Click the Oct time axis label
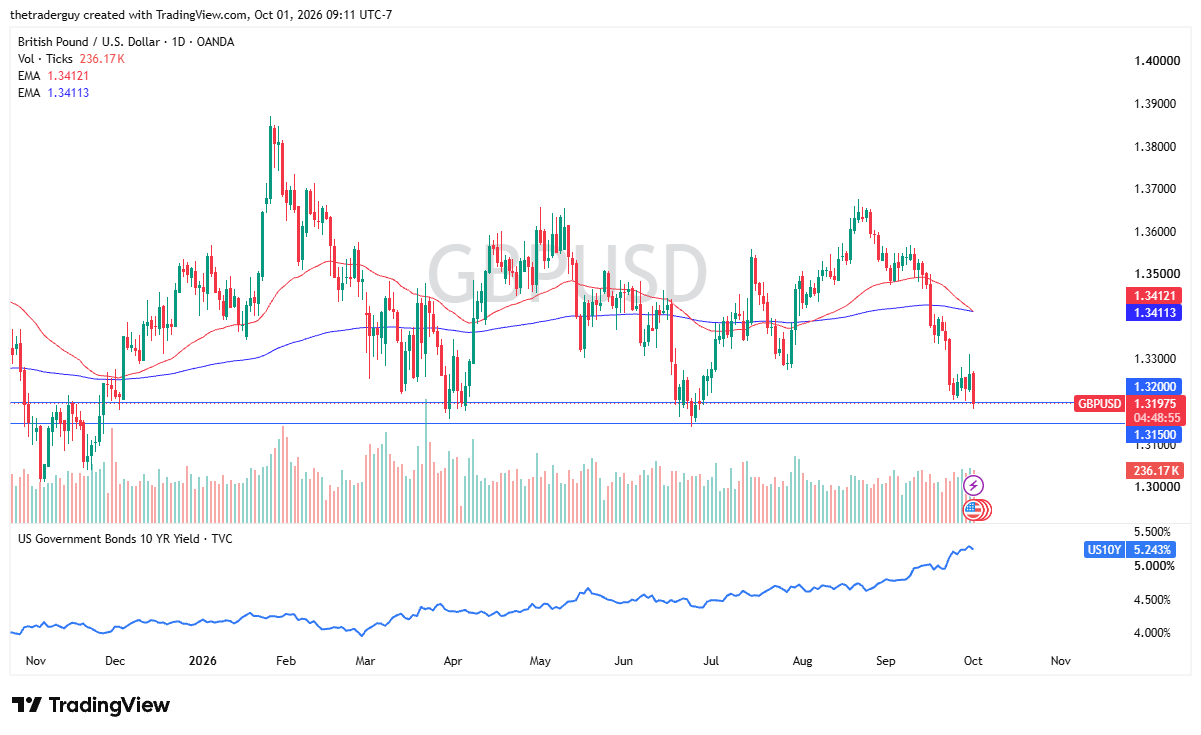Screen dimensions: 1201x735 pos(973,661)
